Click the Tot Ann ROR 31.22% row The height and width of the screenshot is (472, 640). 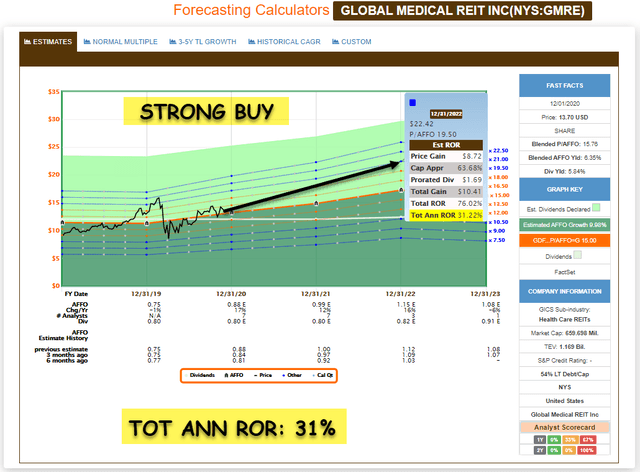(446, 215)
